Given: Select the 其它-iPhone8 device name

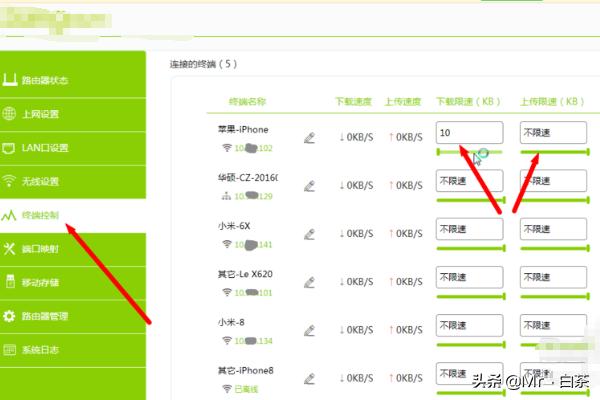Looking at the screenshot, I should click(246, 371).
